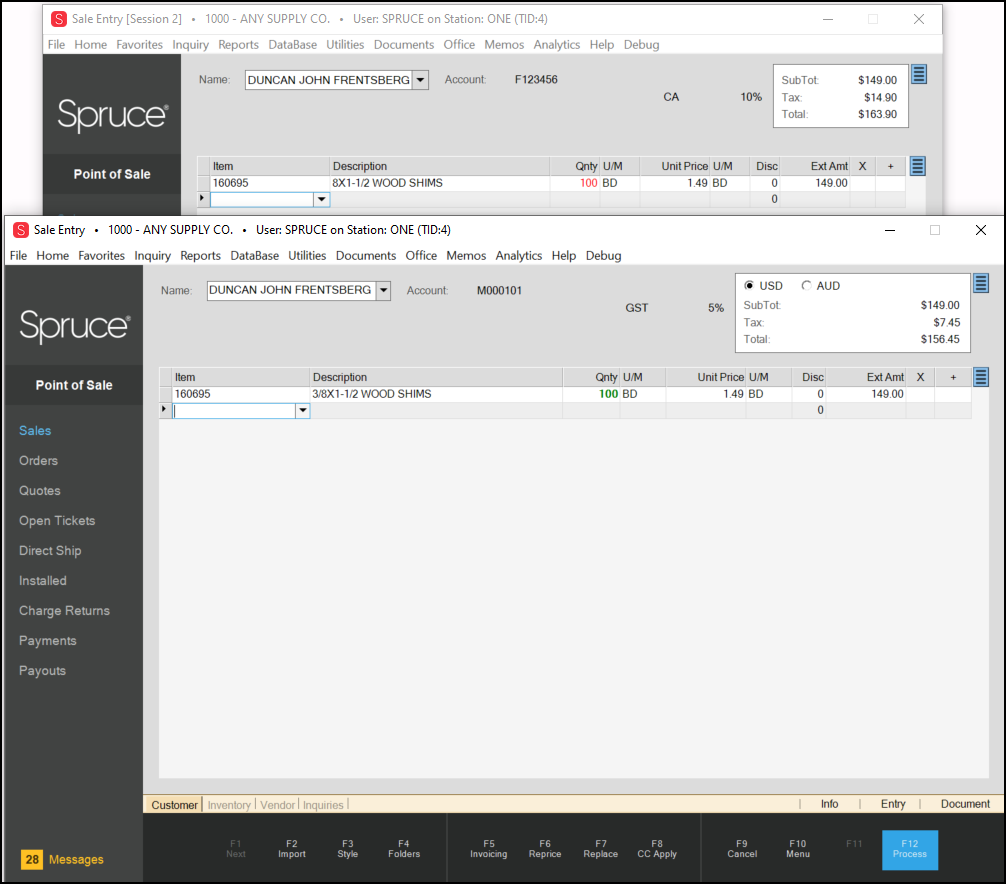Open the Info panel tab
This screenshot has height=884, width=1006.
[829, 804]
